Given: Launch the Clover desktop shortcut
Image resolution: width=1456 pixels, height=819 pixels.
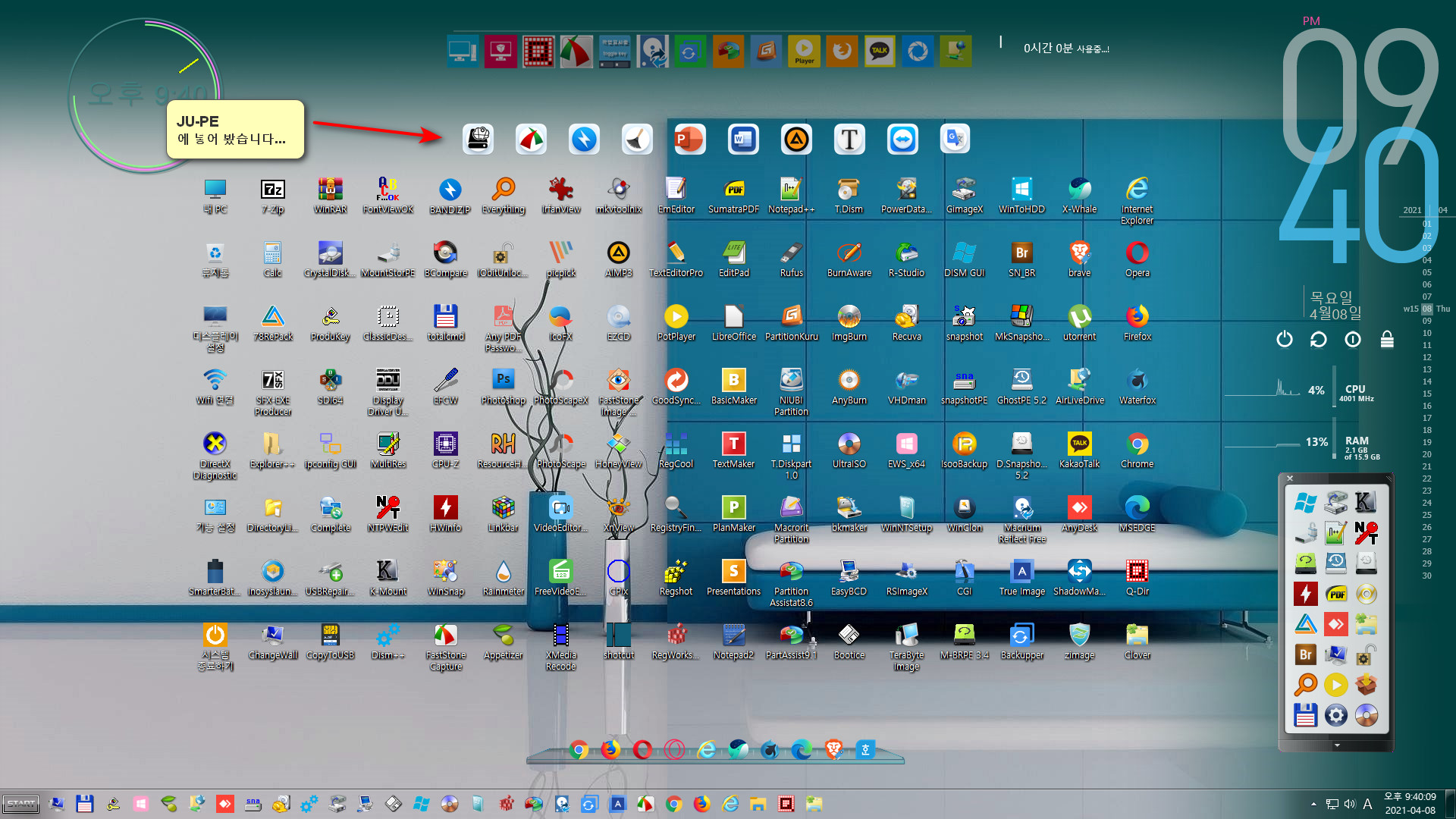Looking at the screenshot, I should (1137, 642).
